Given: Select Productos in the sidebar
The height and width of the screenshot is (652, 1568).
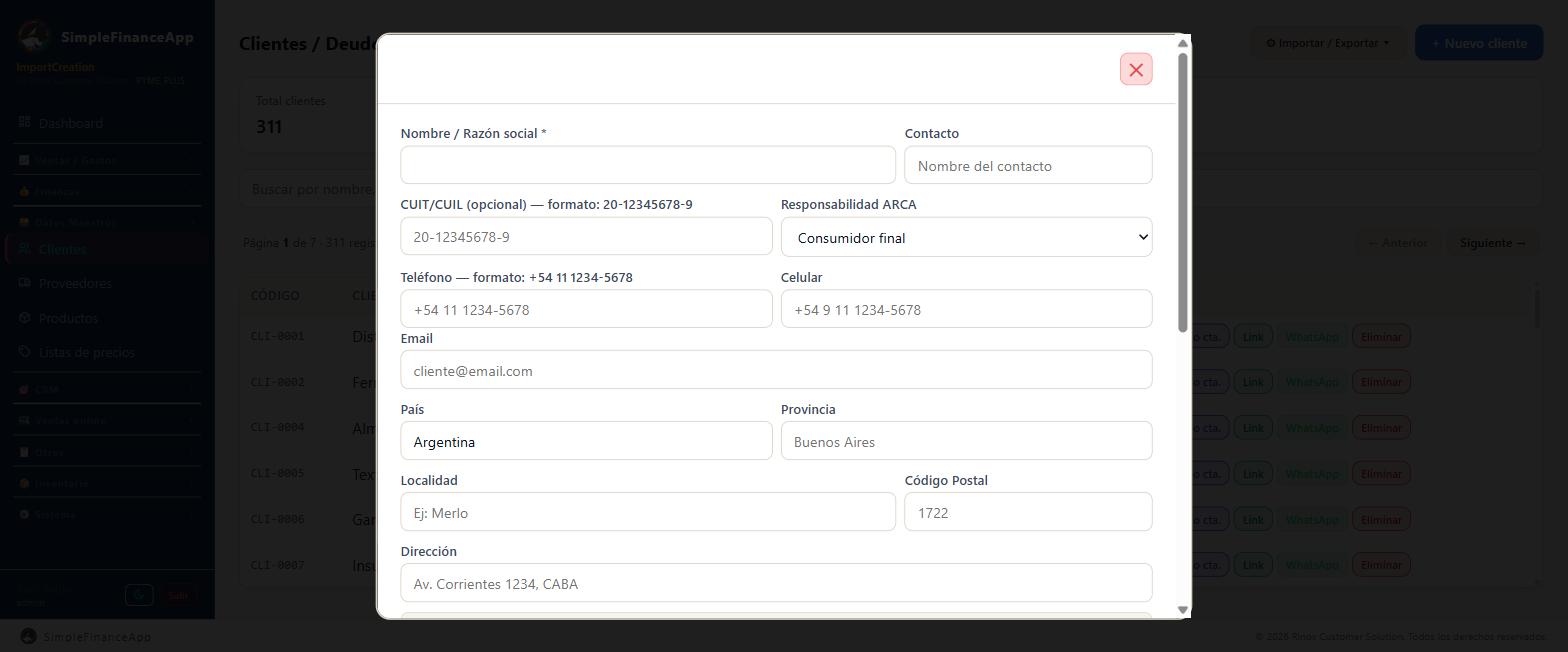Looking at the screenshot, I should coord(108,318).
